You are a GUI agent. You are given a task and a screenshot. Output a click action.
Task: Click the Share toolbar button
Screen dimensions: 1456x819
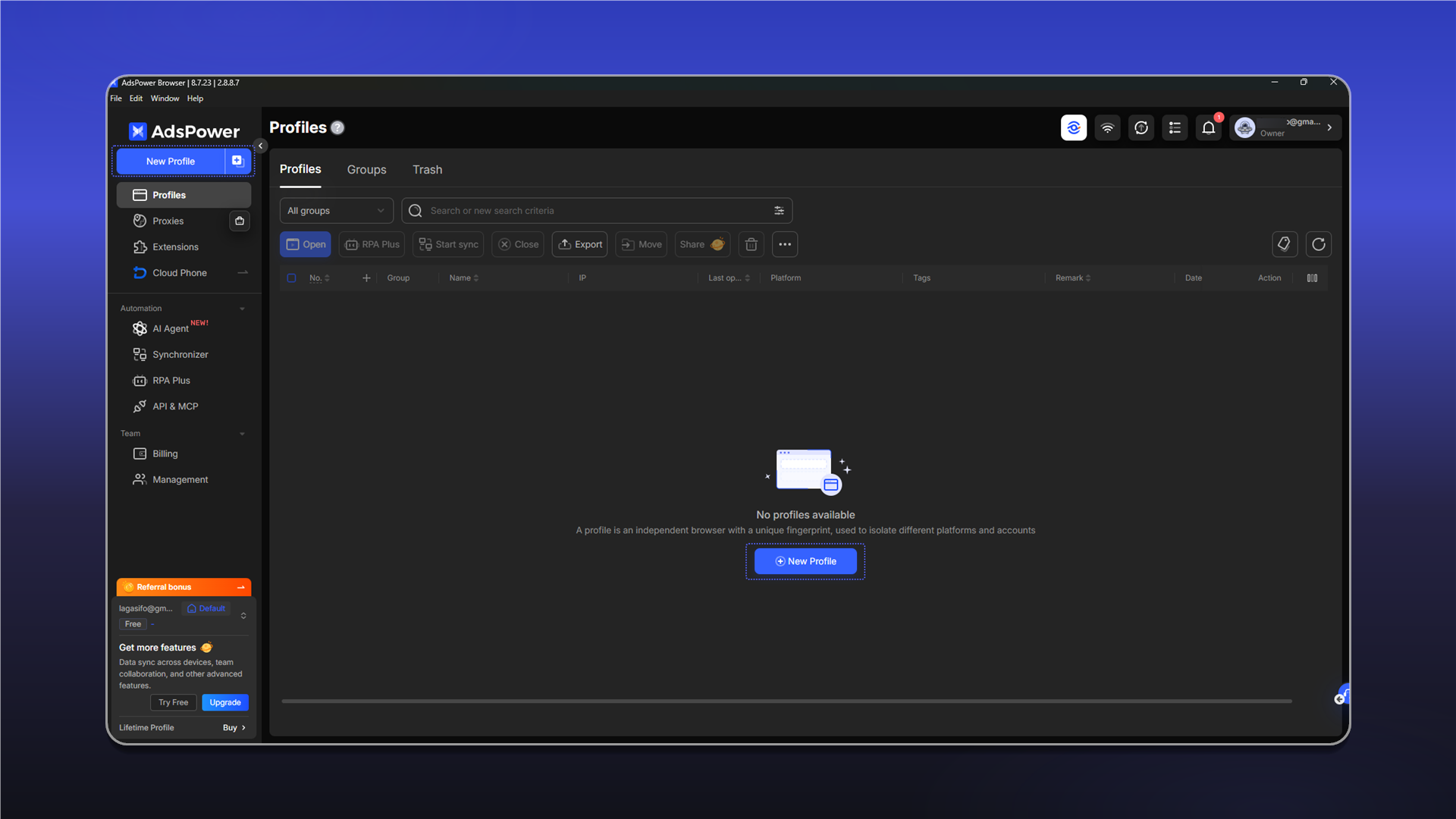click(x=702, y=244)
